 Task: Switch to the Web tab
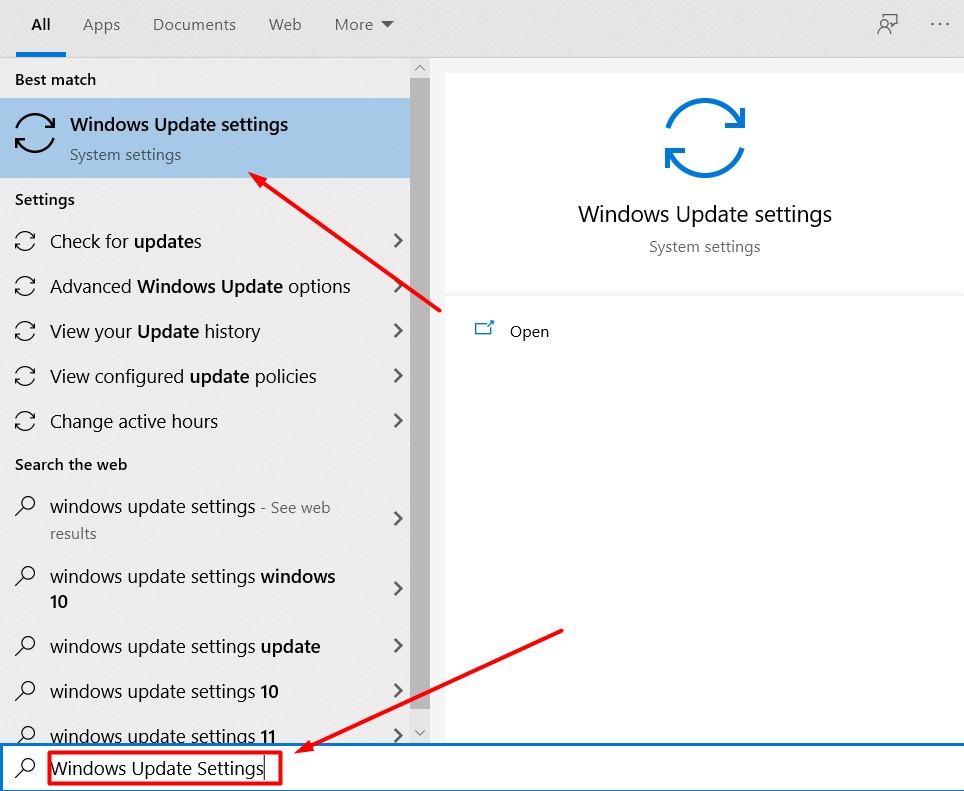[x=285, y=25]
